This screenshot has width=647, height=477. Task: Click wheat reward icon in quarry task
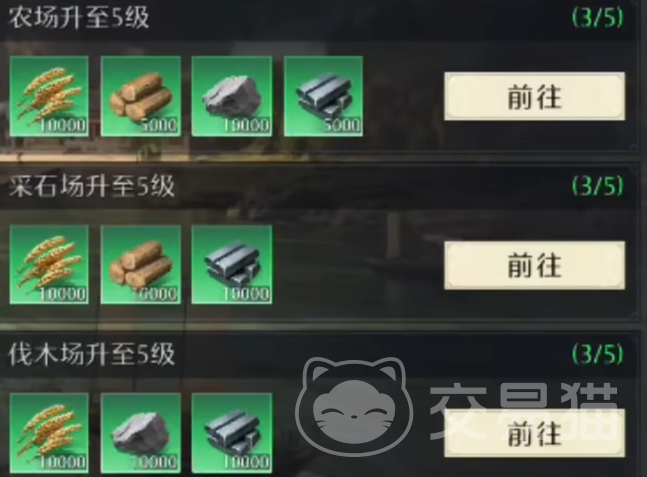click(x=49, y=264)
